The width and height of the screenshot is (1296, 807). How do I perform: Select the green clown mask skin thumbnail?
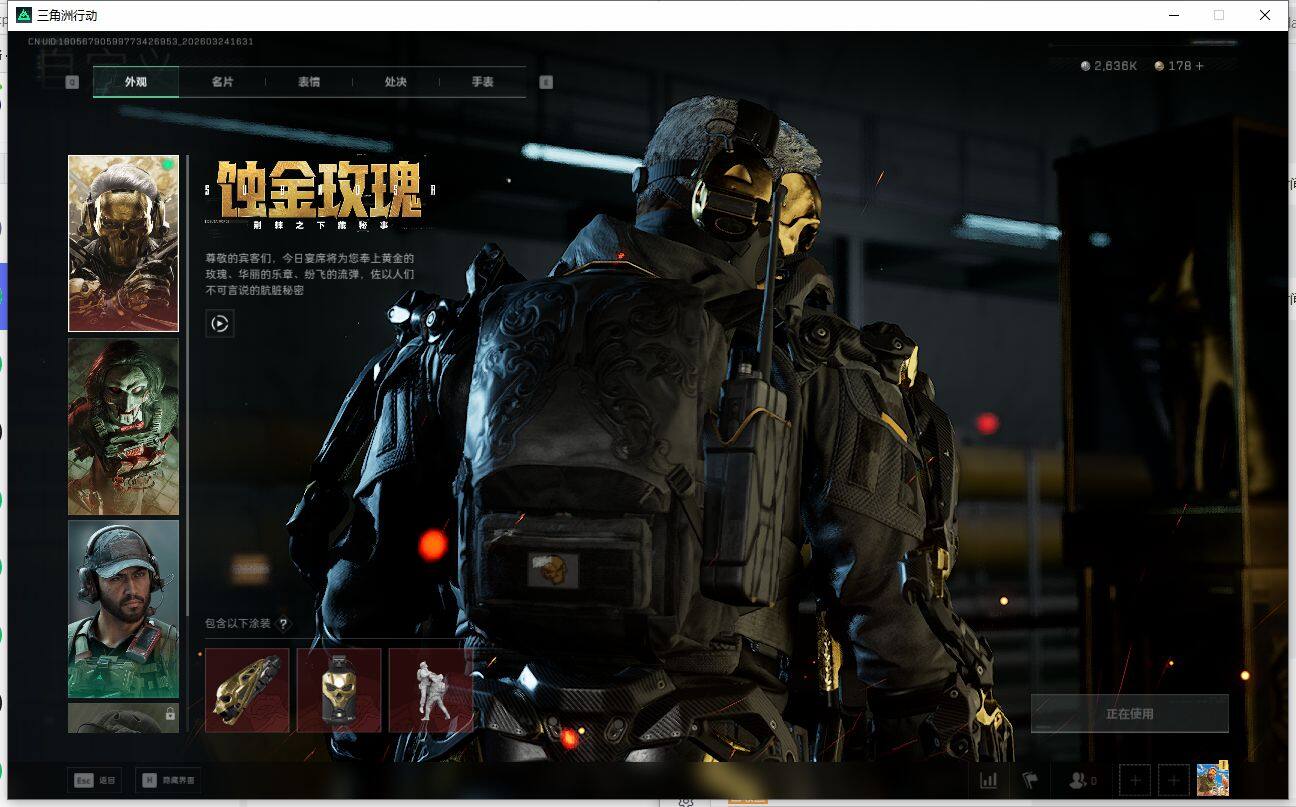[x=123, y=426]
